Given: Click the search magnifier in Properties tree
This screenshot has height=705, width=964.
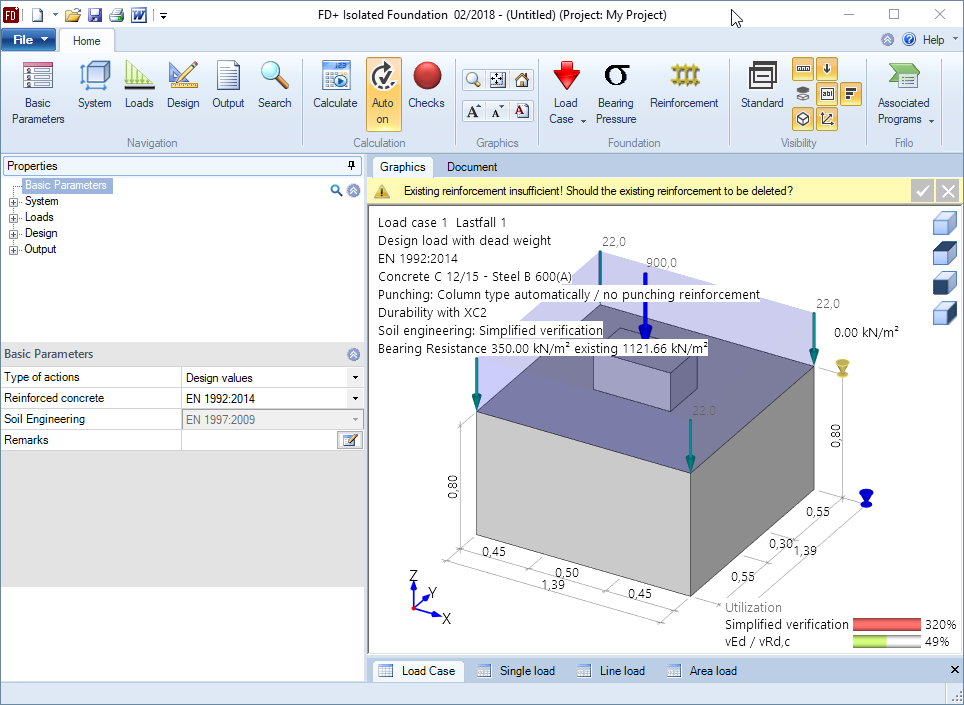Looking at the screenshot, I should click(x=336, y=191).
